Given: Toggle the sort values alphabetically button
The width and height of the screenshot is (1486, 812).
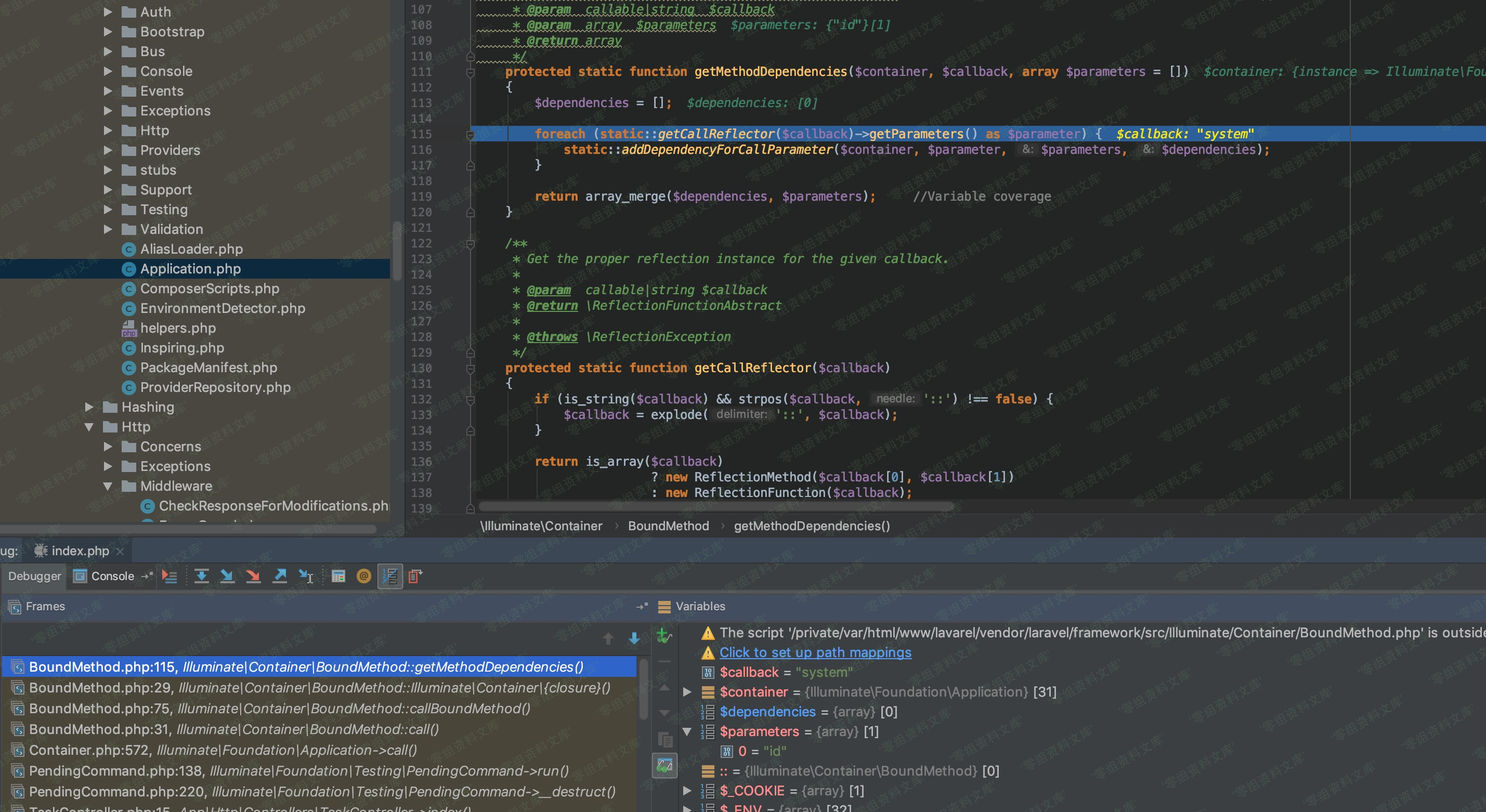Looking at the screenshot, I should [x=390, y=575].
